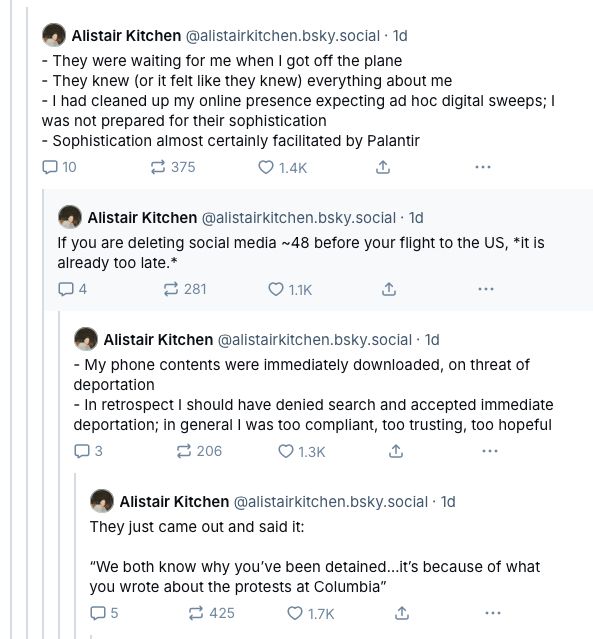This screenshot has height=639, width=593.
Task: Open Alistair Kitchen's profile from top post name
Action: (126, 36)
